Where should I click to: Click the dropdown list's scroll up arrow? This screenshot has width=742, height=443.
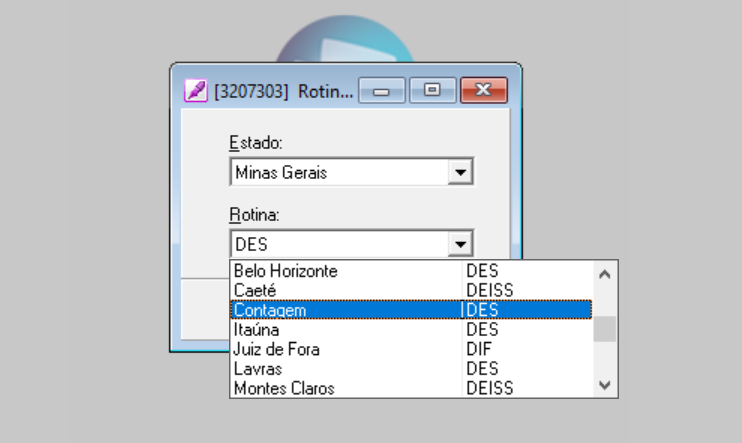(x=604, y=274)
